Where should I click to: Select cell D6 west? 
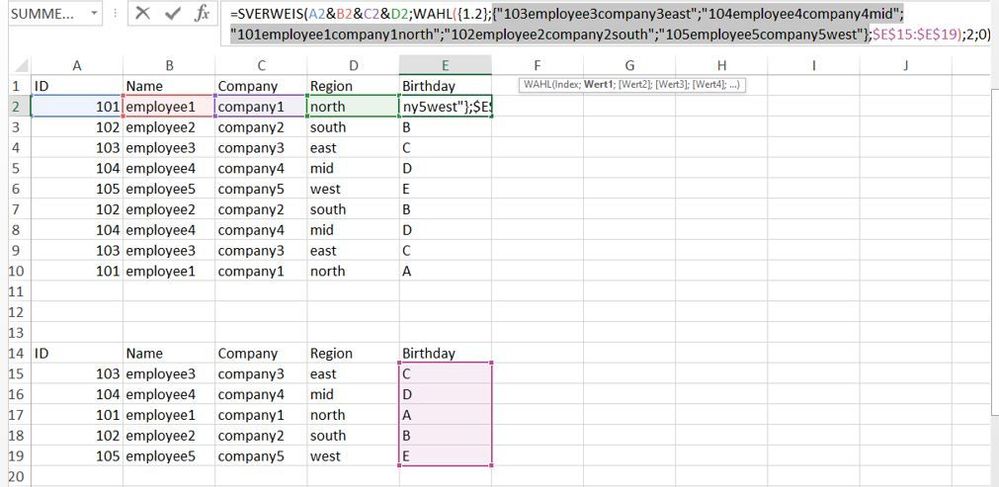pos(354,189)
